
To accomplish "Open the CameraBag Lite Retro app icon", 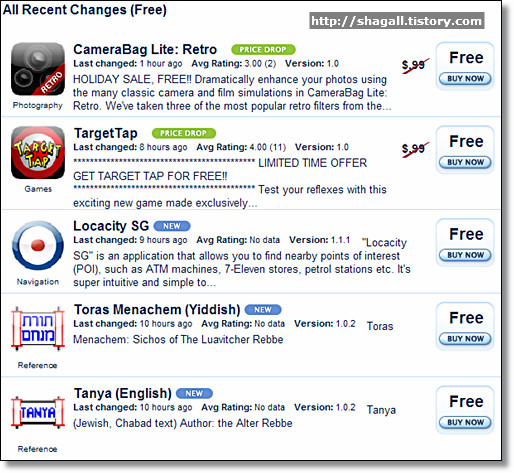I will pyautogui.click(x=38, y=69).
